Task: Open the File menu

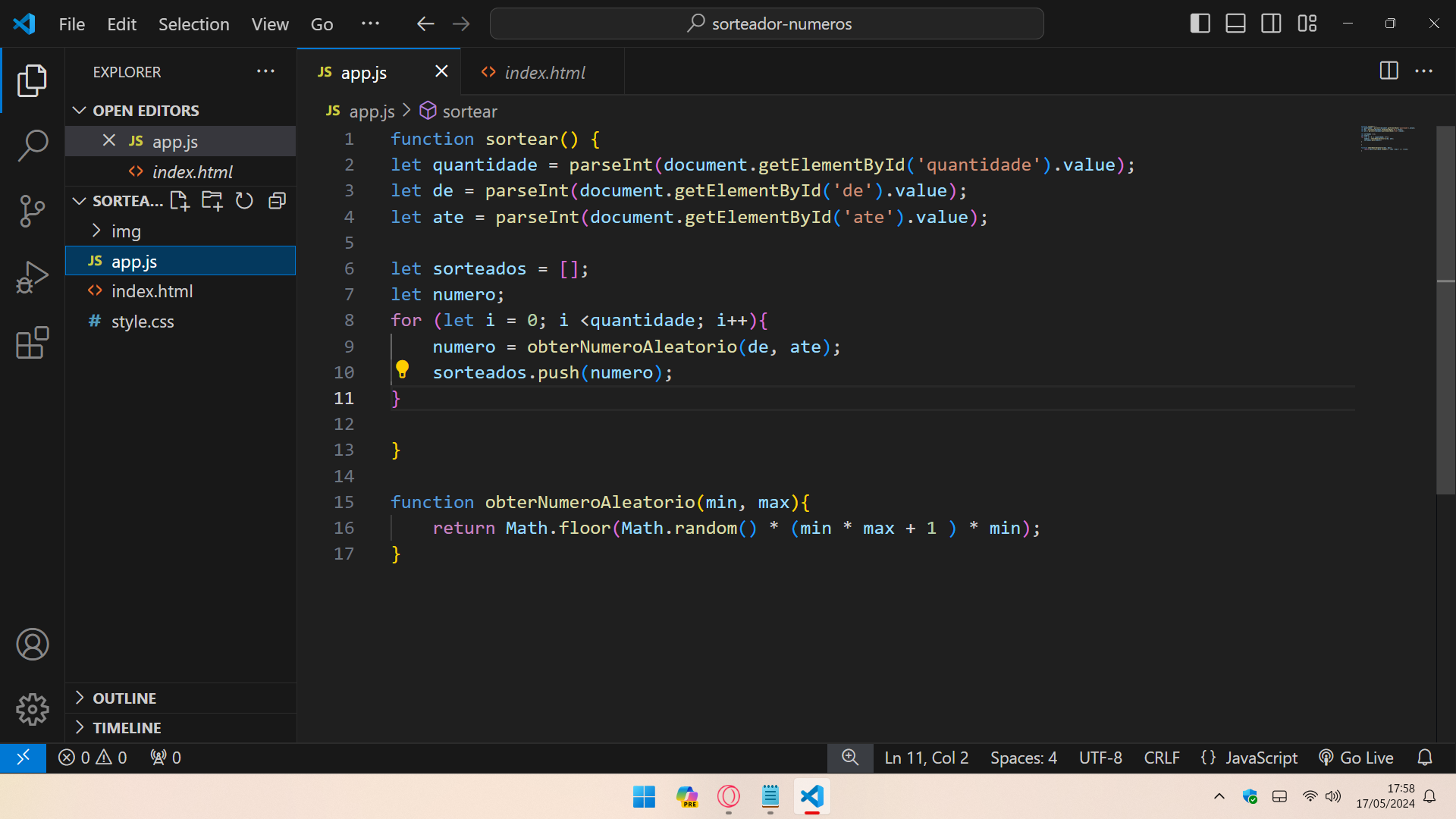Action: 72,24
